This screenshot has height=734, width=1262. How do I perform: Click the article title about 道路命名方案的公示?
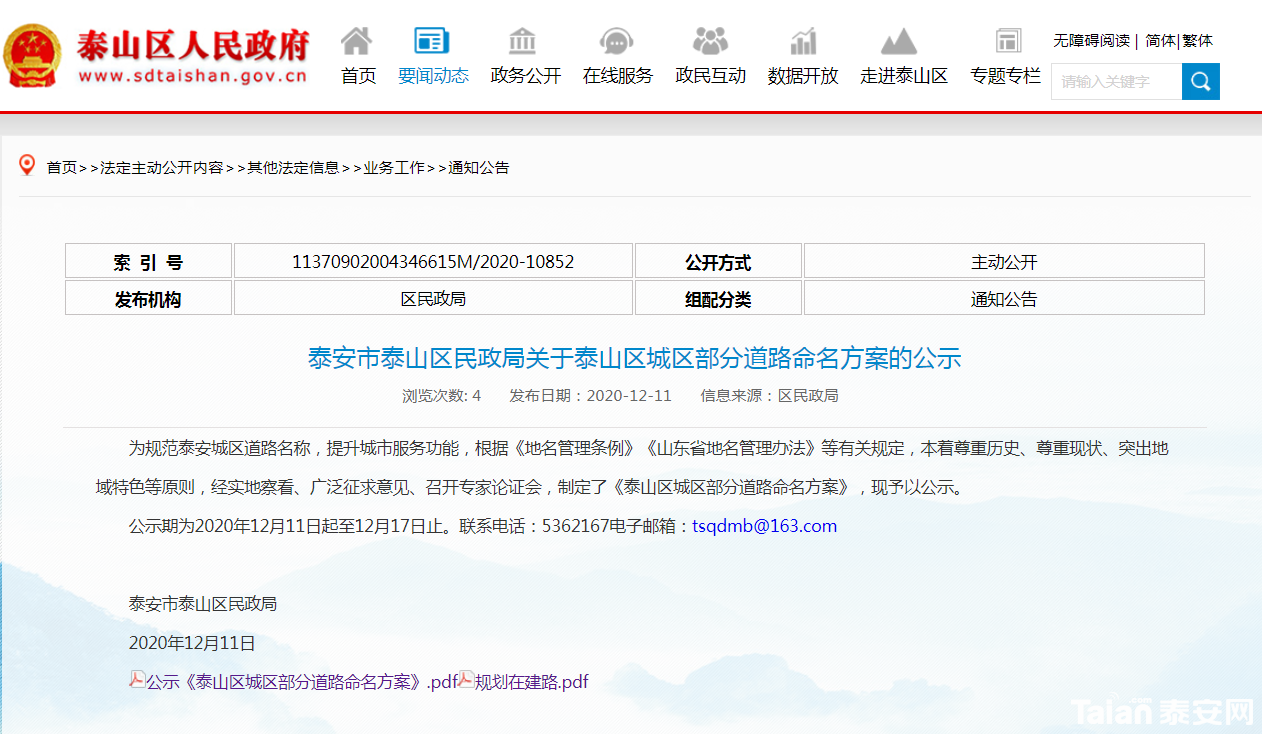tap(634, 358)
